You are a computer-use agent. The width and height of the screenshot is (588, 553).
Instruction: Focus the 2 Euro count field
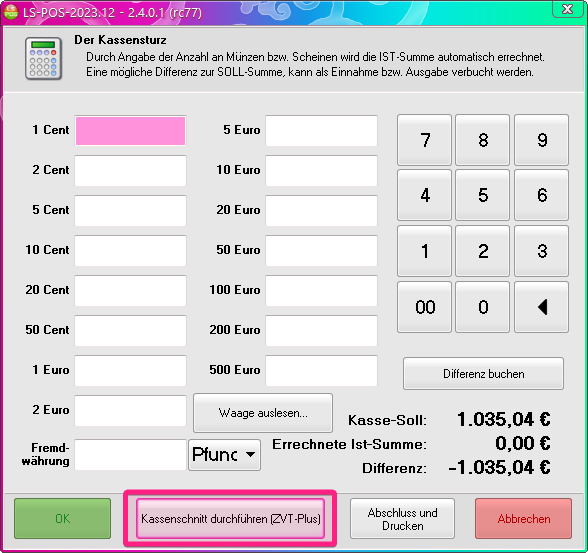coord(130,411)
